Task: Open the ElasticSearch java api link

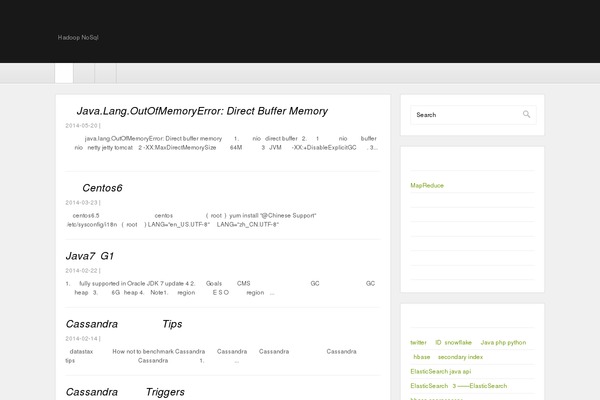Action: pos(440,371)
